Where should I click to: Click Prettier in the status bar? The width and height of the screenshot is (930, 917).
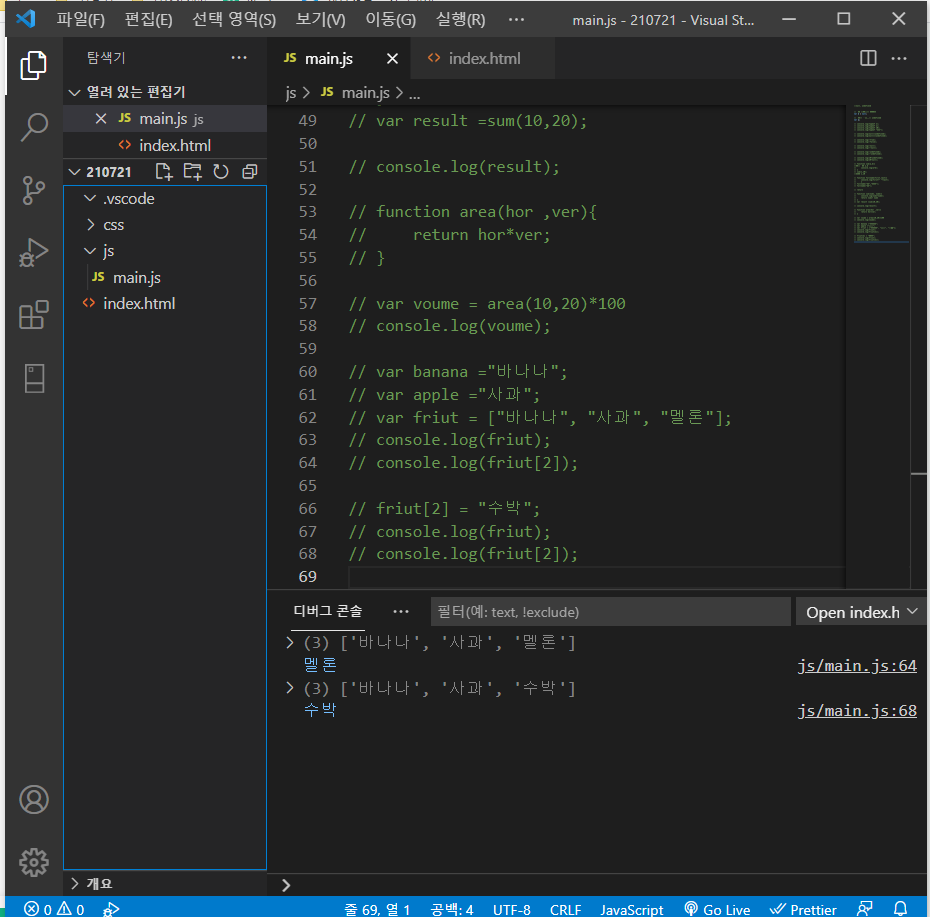[x=803, y=909]
